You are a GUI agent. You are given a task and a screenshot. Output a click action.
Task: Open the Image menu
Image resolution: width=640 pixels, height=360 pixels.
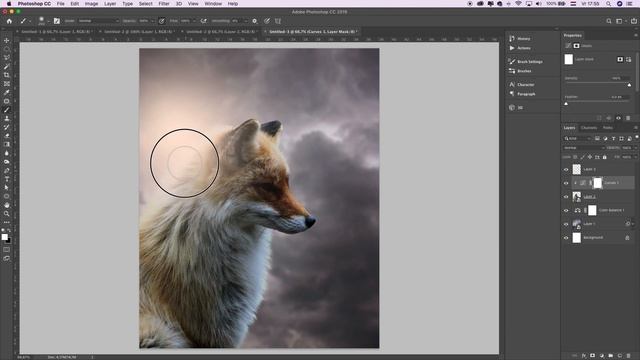pos(91,4)
